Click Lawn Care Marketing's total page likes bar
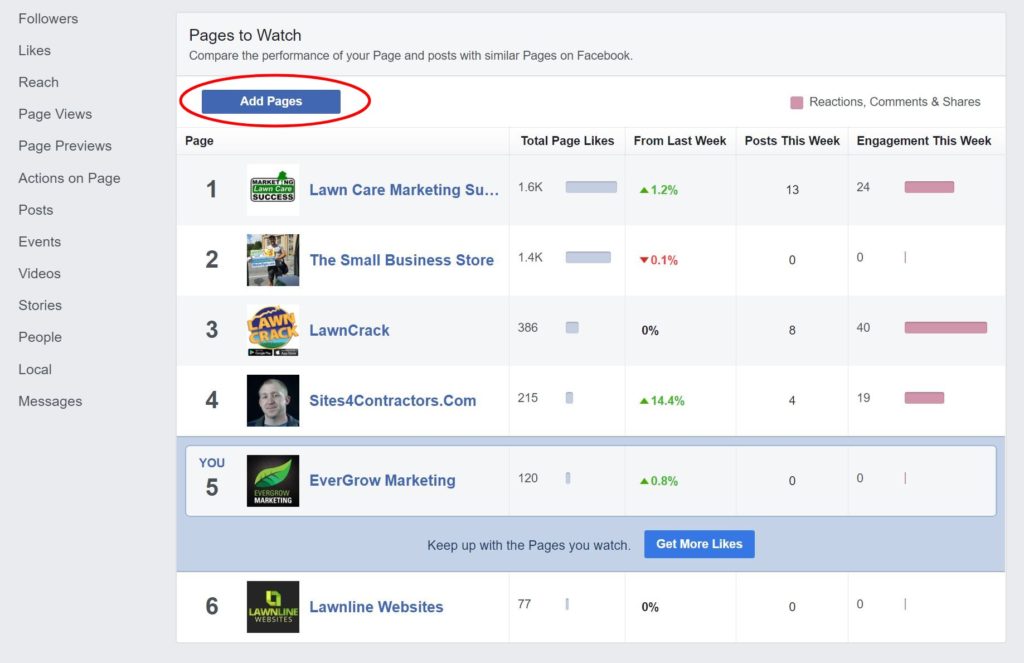Image resolution: width=1024 pixels, height=663 pixels. point(591,187)
